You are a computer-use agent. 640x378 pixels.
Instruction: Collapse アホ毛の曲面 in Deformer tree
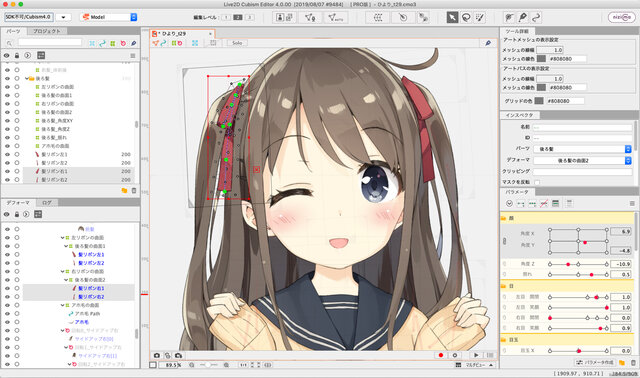[x=62, y=305]
